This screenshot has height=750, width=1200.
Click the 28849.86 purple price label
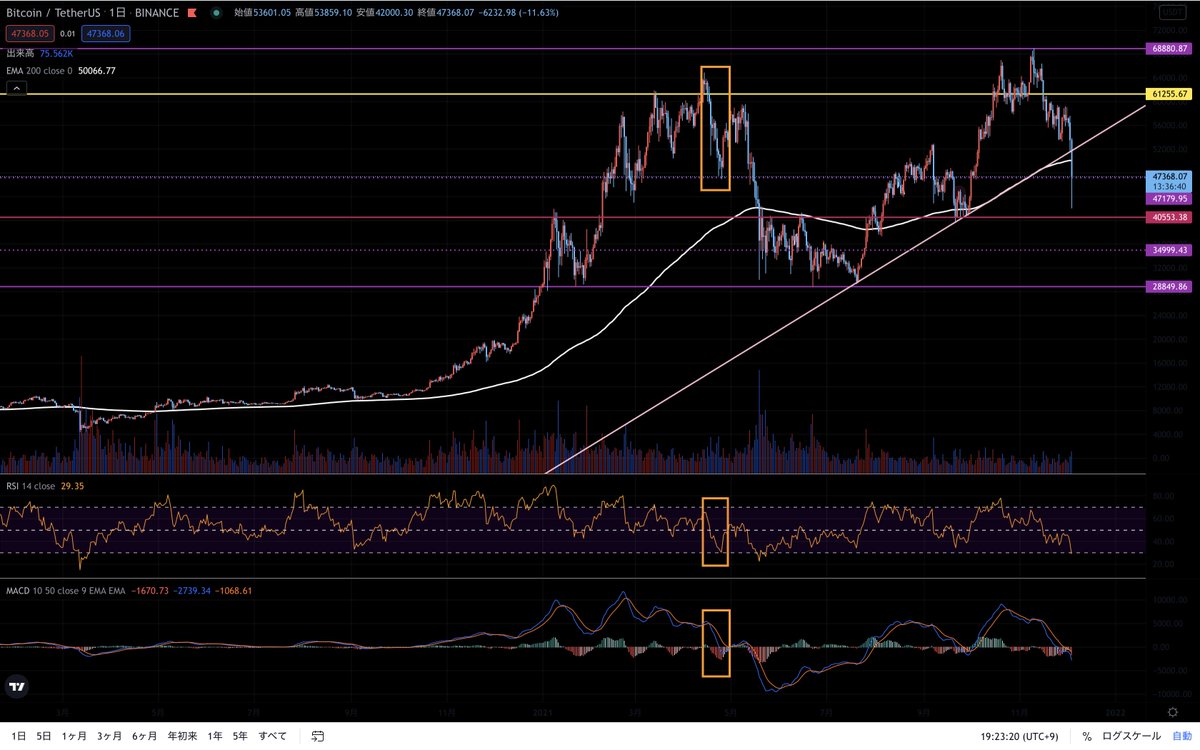click(1170, 286)
